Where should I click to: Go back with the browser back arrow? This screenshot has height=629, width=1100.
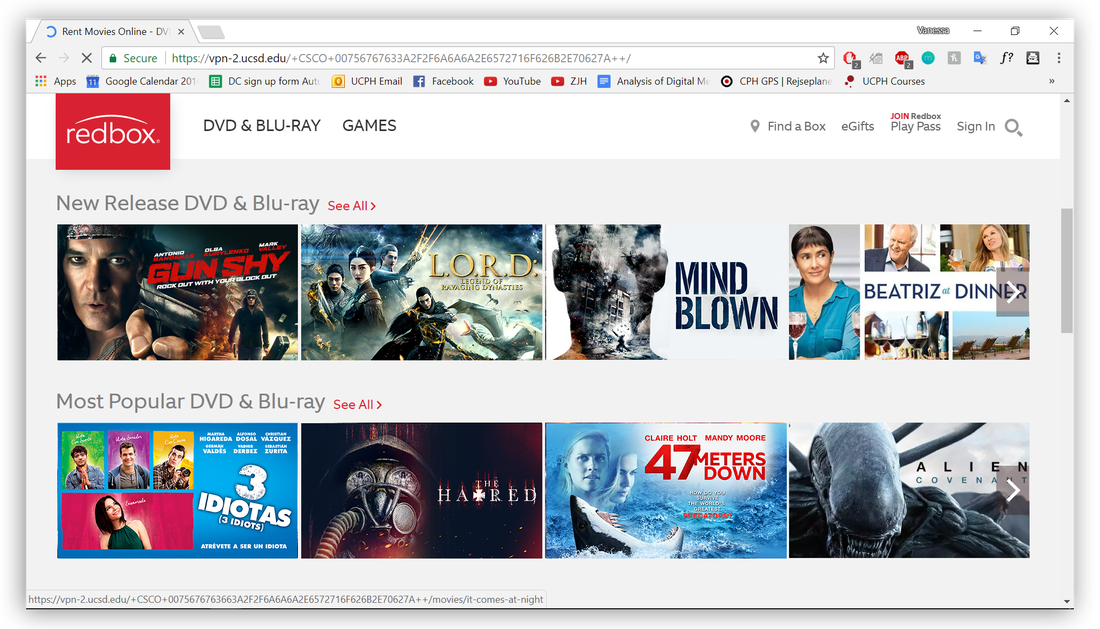click(x=41, y=58)
